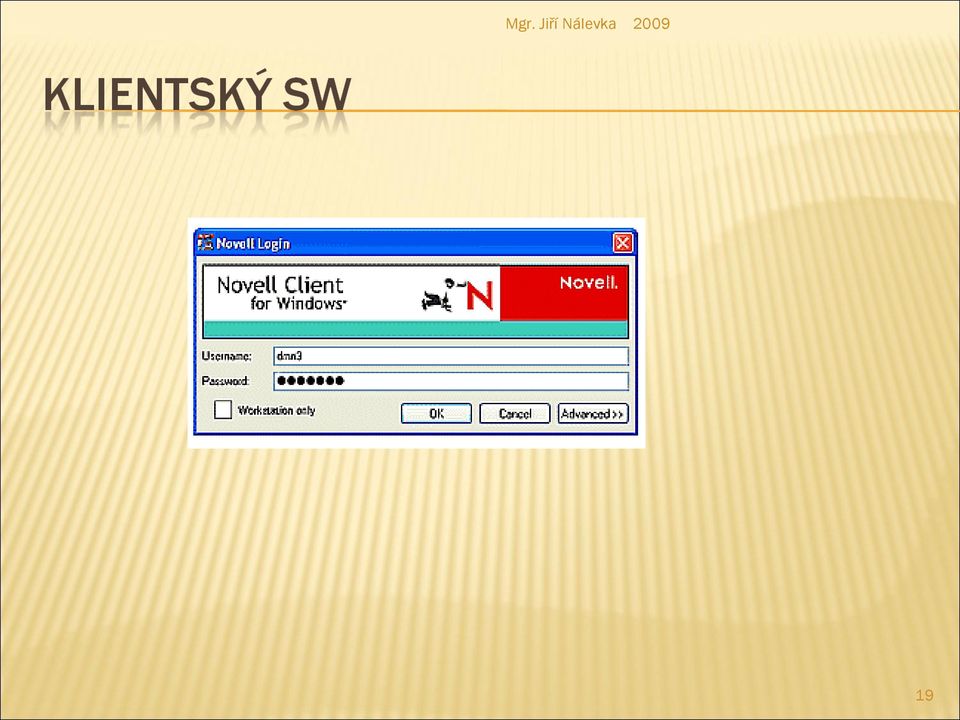The image size is (960, 720).
Task: Click the white Novell brand text on red
Action: (588, 283)
